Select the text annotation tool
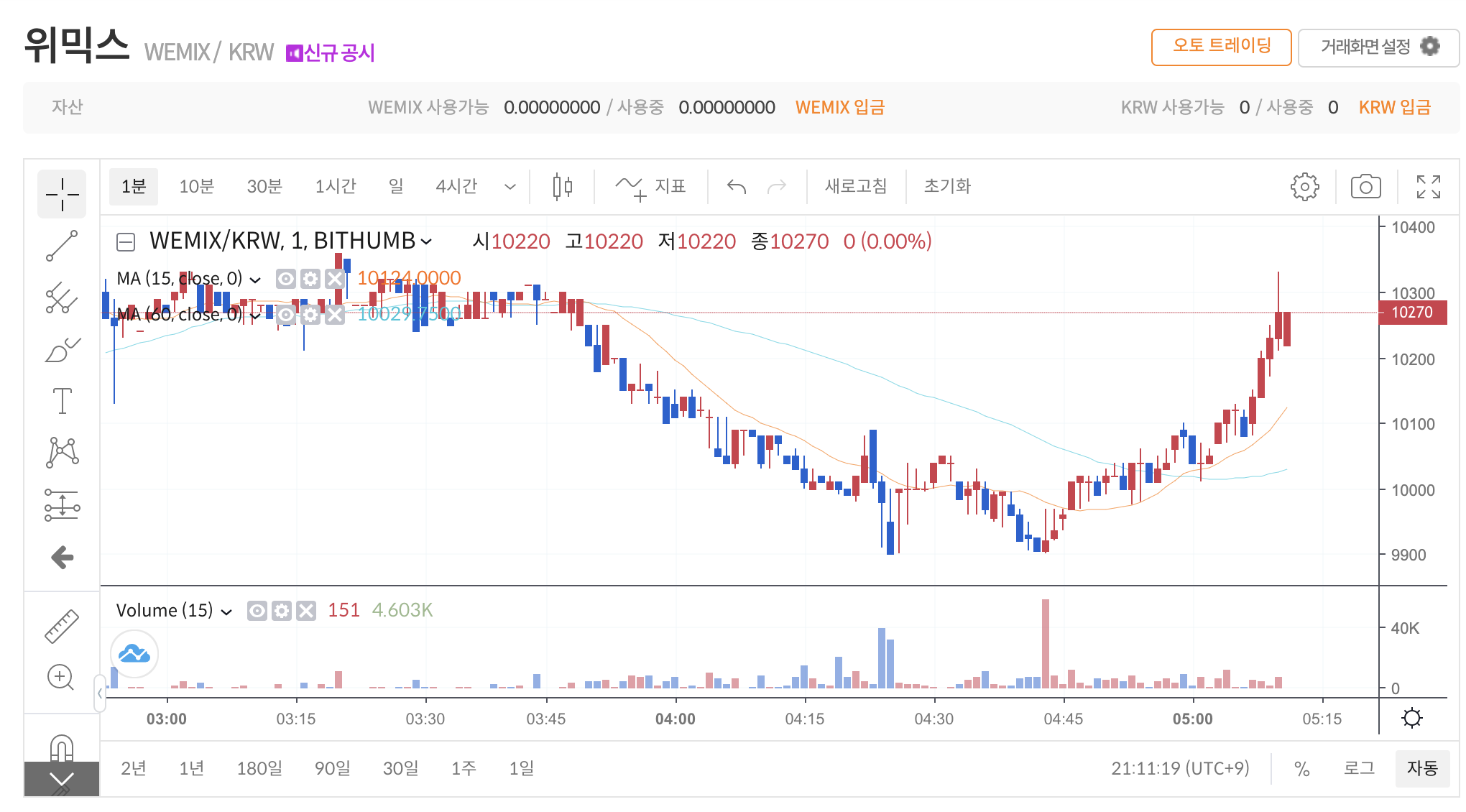 coord(62,400)
